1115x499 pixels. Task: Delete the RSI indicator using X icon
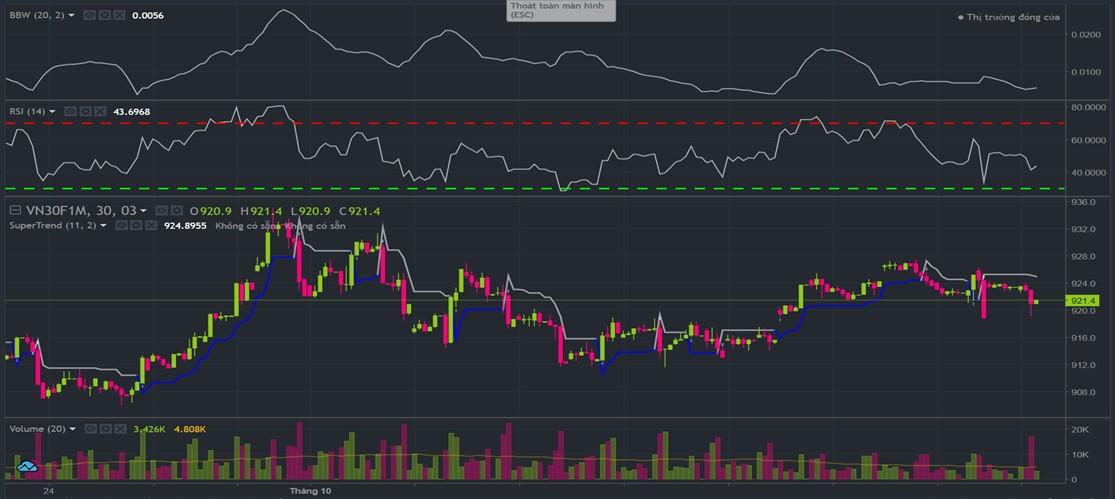pos(100,111)
